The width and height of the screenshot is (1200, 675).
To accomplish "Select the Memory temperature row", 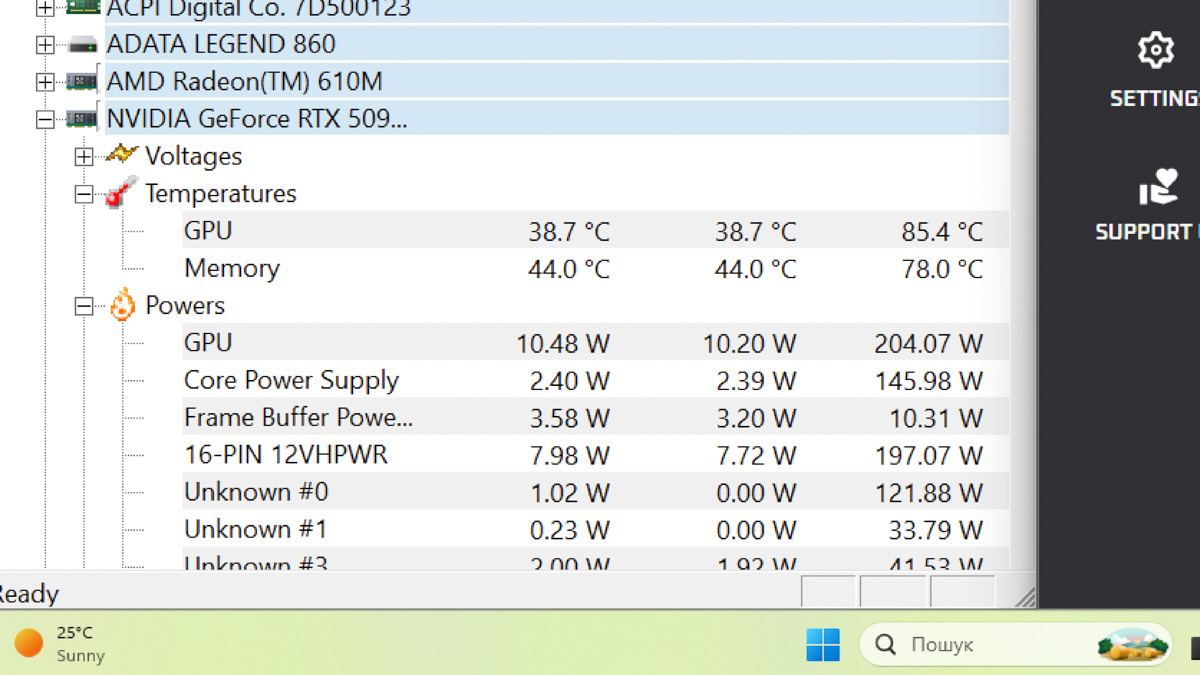I will pyautogui.click(x=595, y=268).
